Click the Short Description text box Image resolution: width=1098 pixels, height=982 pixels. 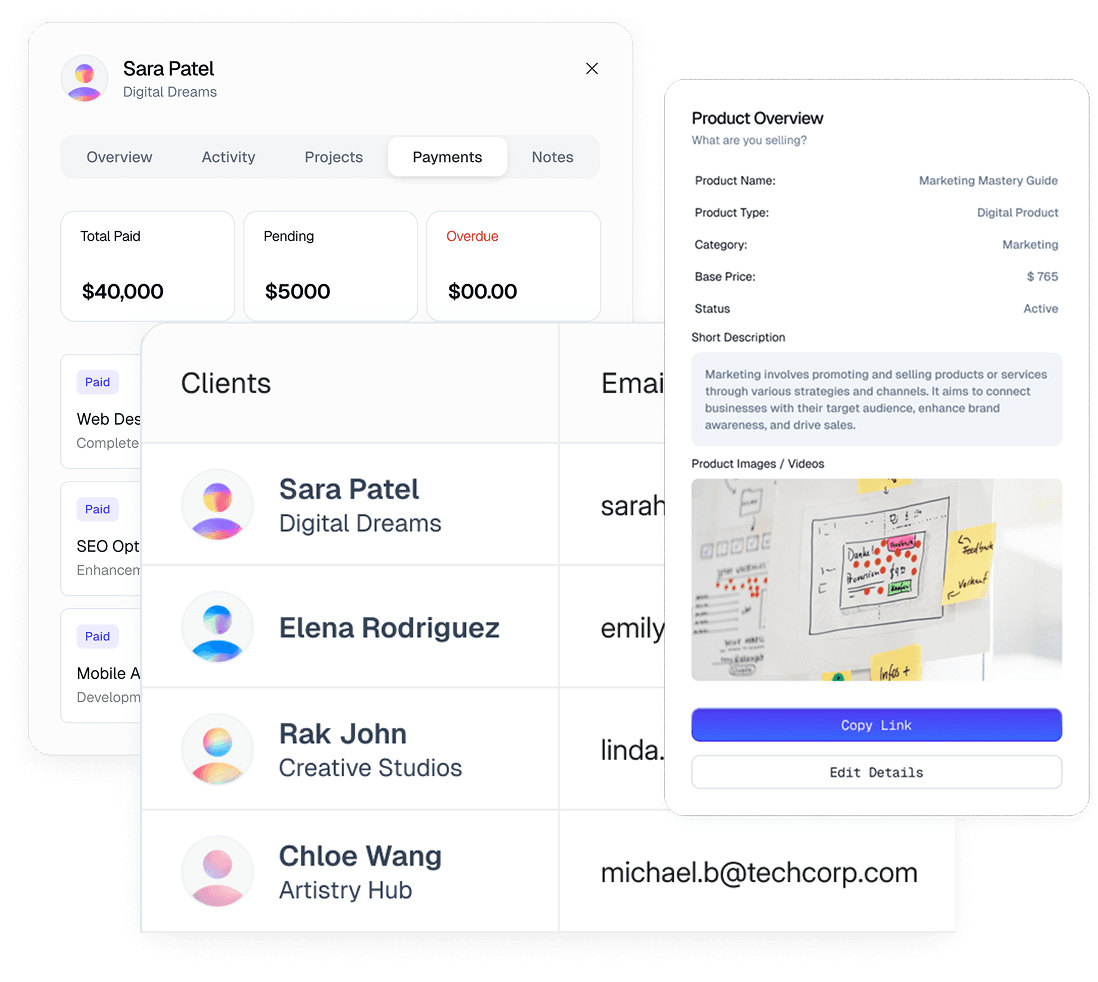[876, 400]
